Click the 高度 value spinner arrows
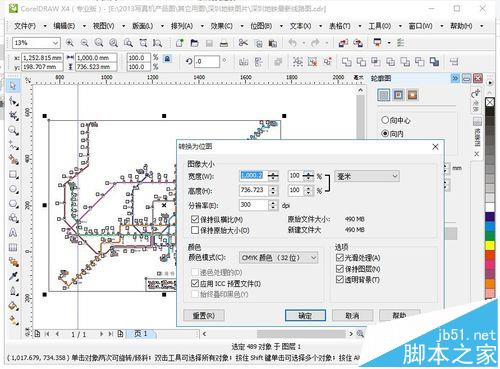The width and height of the screenshot is (500, 369). tap(273, 190)
